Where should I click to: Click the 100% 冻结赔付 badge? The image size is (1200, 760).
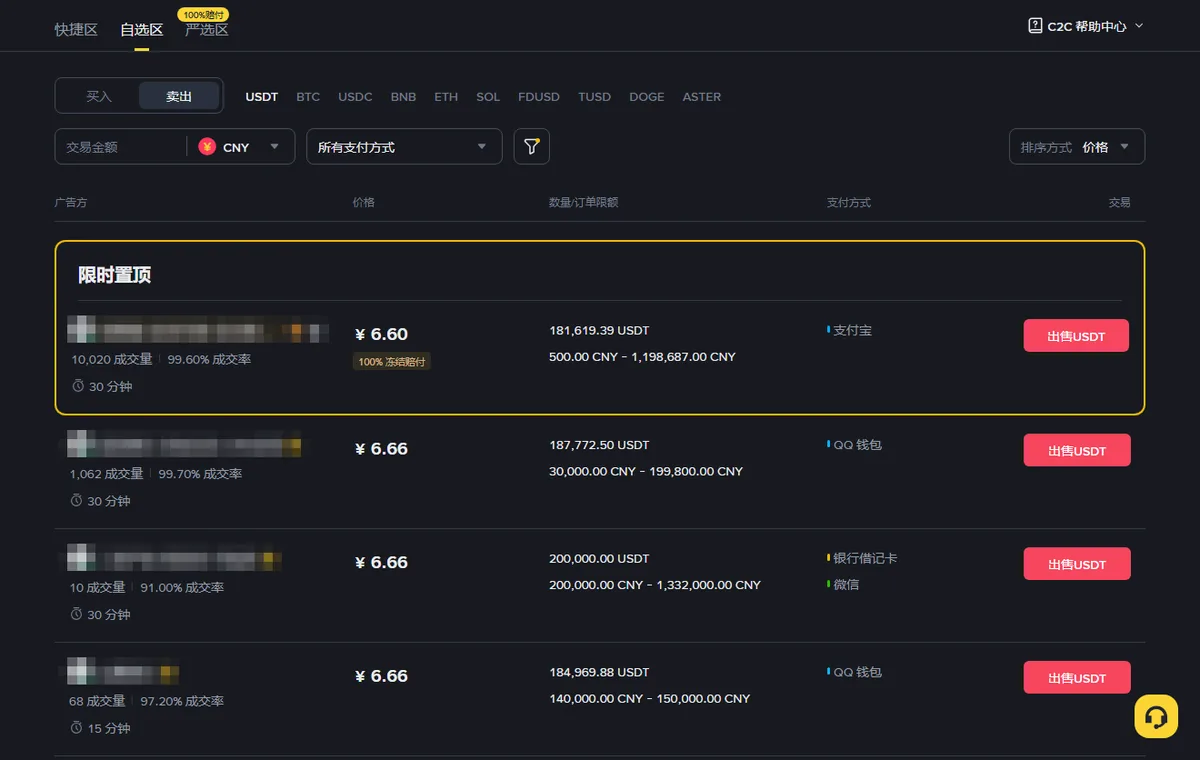click(x=392, y=361)
